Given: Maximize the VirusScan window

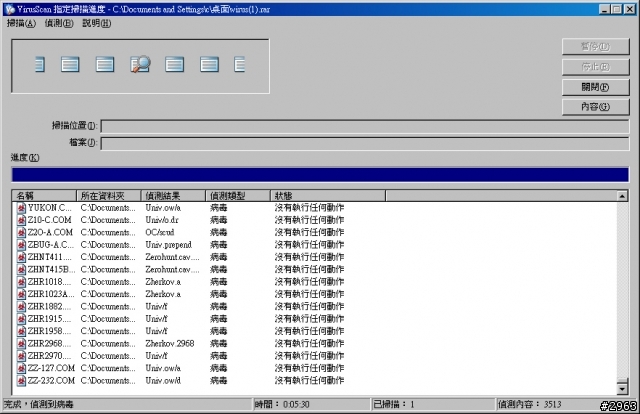Looking at the screenshot, I should [617, 9].
